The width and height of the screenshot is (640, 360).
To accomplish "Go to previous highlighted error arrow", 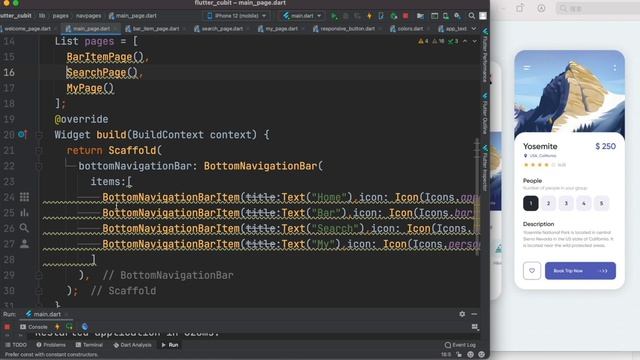I will point(465,41).
